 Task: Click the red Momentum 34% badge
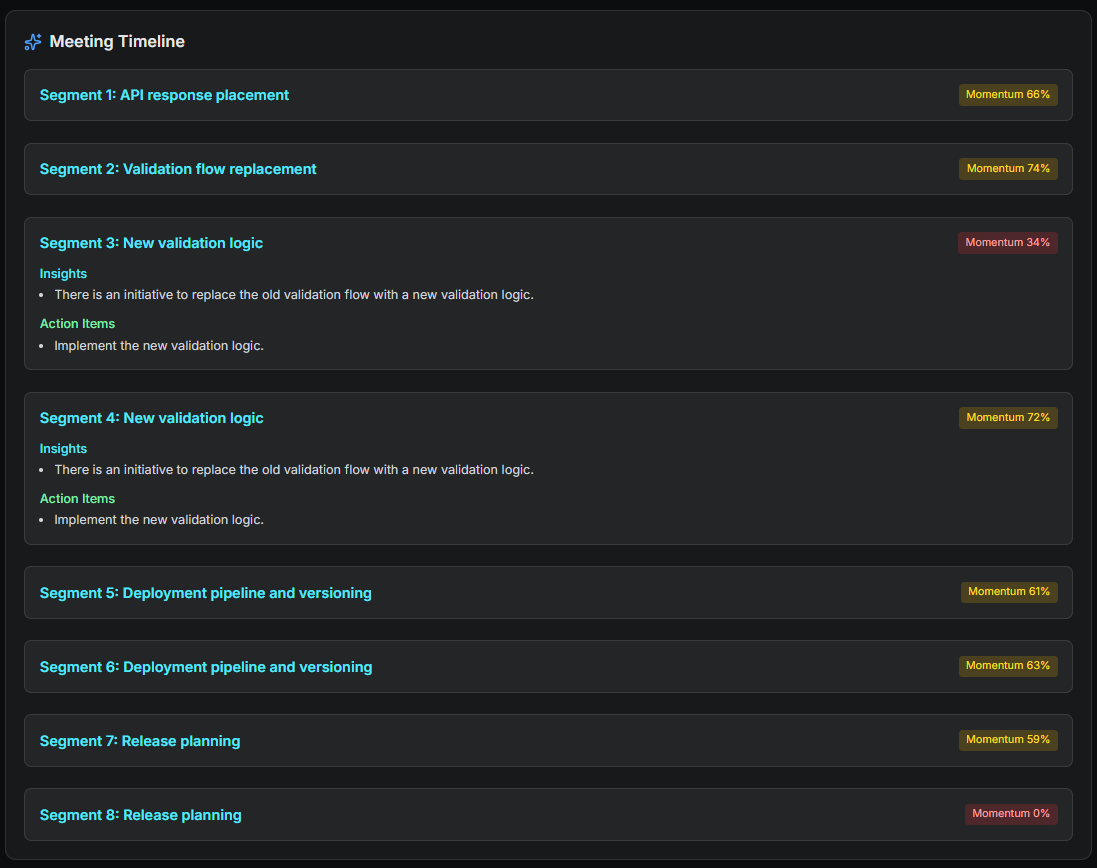click(x=1007, y=243)
